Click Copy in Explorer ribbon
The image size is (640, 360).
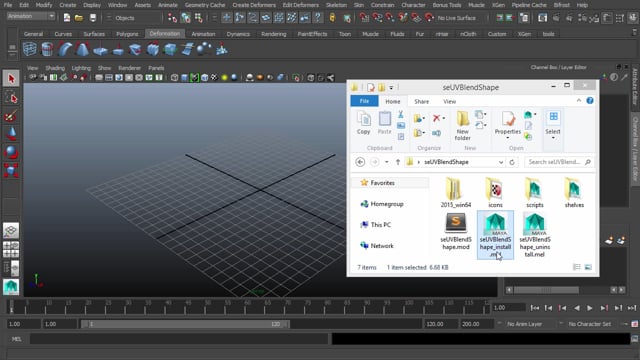click(363, 123)
